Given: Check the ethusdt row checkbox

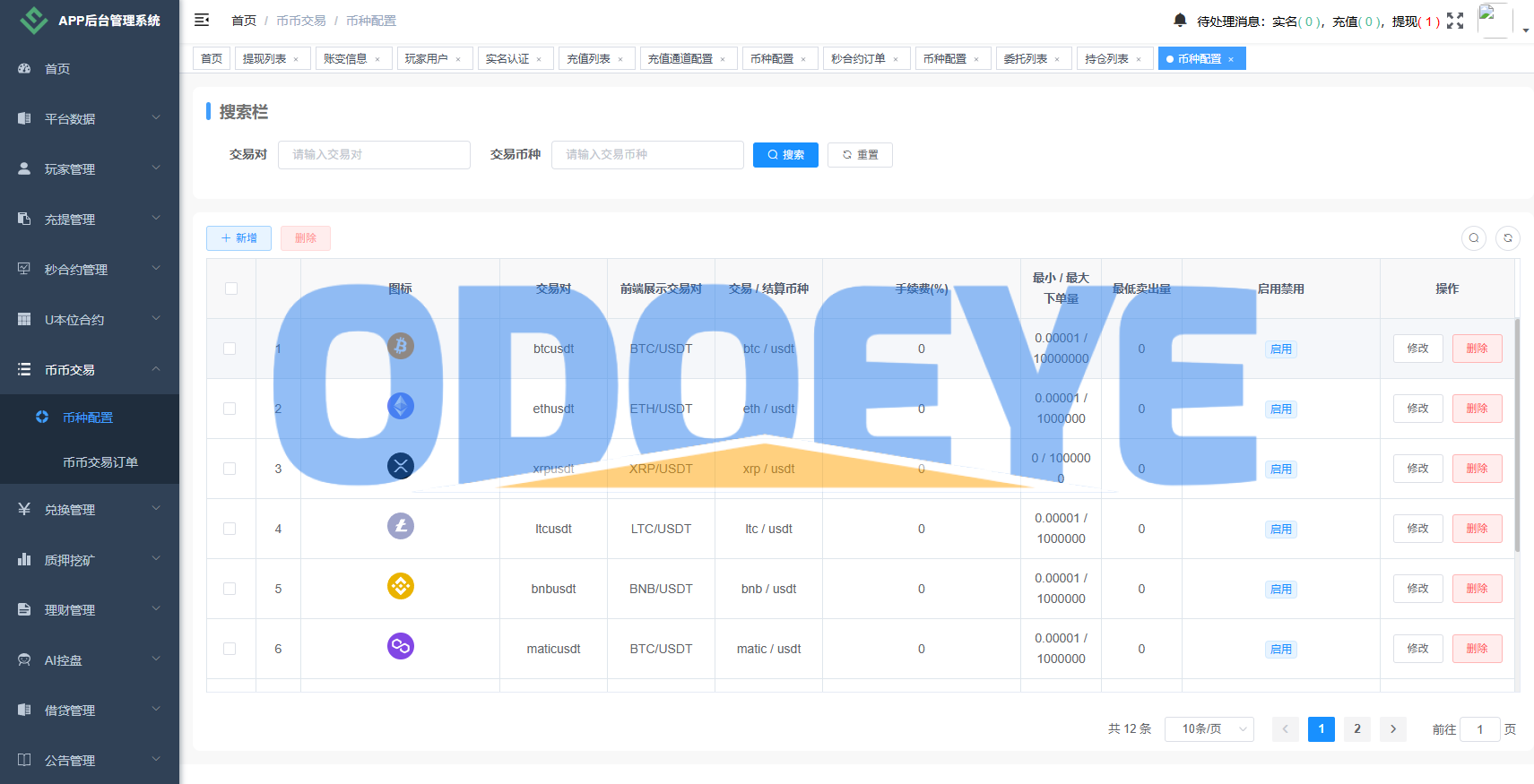Looking at the screenshot, I should [x=230, y=409].
